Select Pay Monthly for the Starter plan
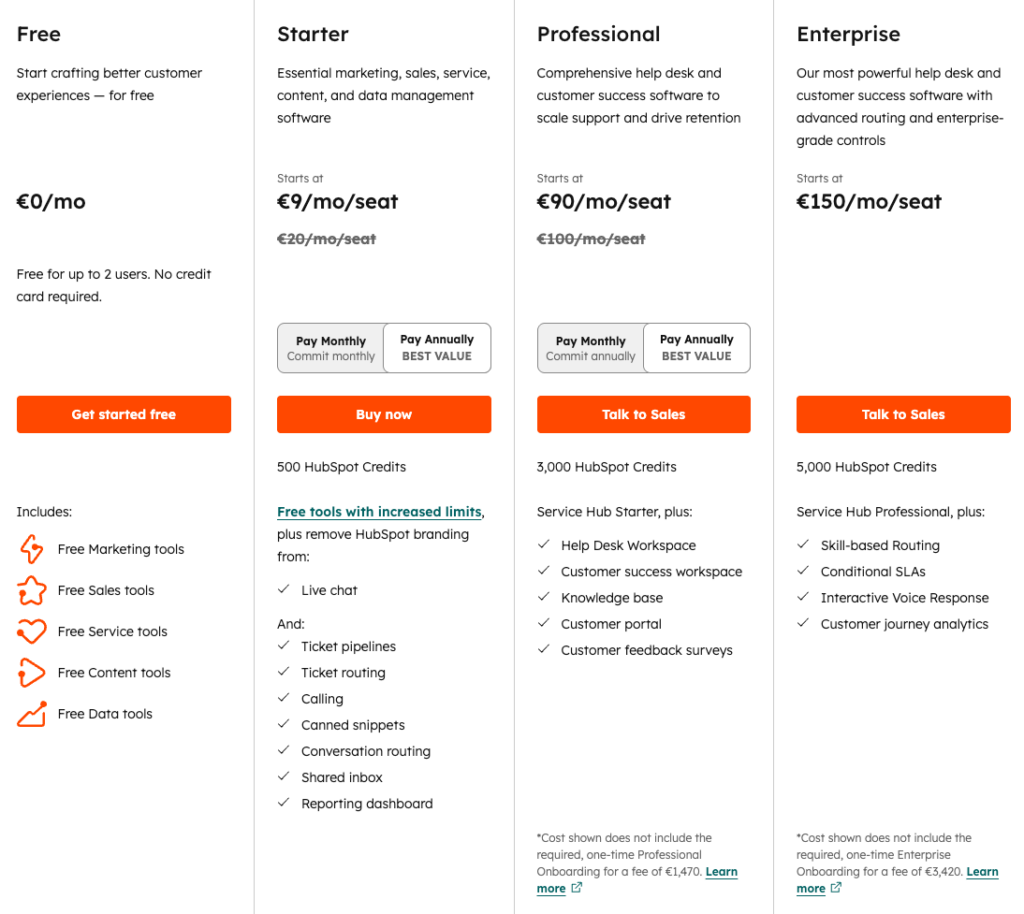 coord(330,348)
